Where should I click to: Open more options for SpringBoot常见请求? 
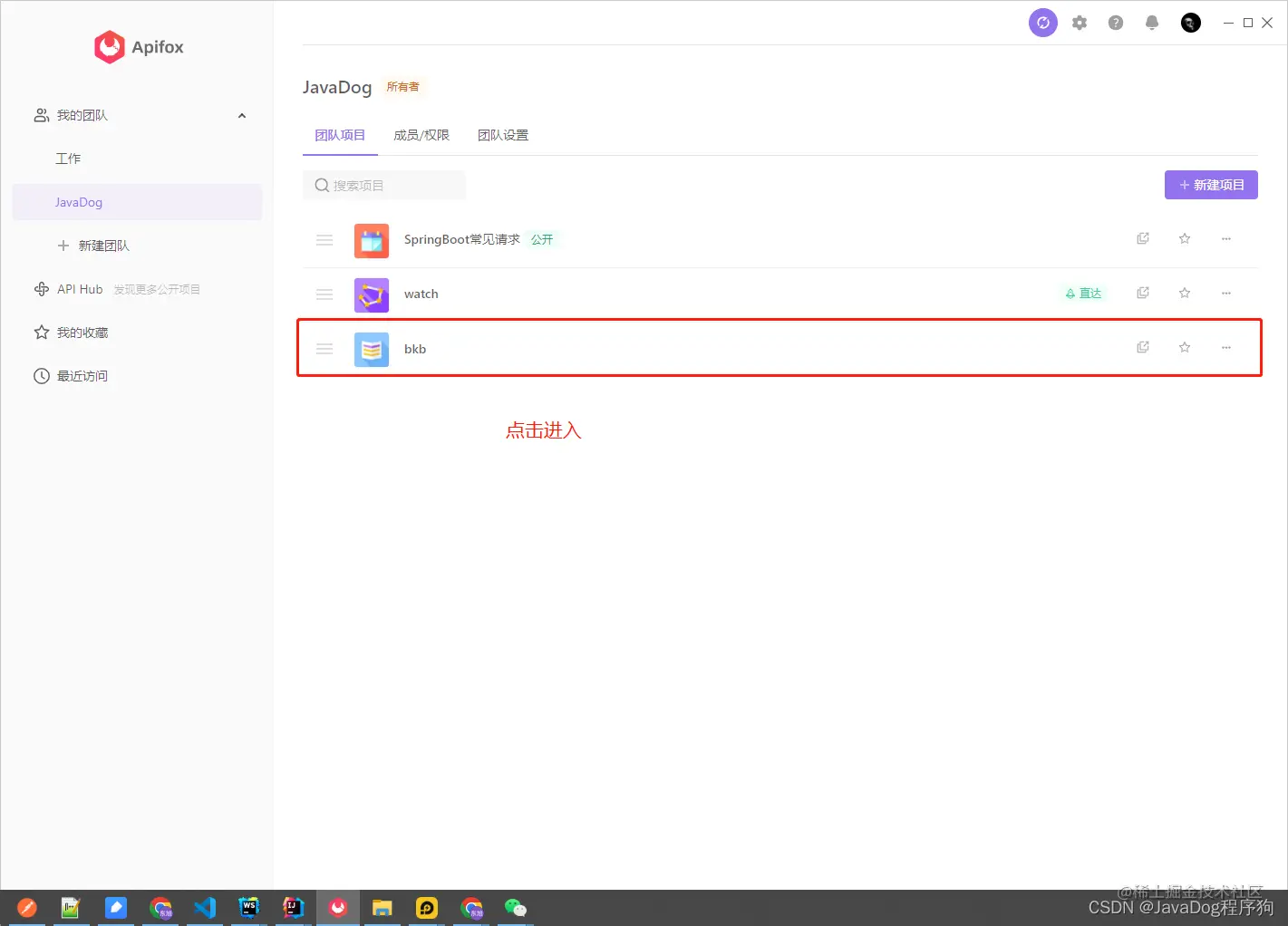click(x=1226, y=238)
